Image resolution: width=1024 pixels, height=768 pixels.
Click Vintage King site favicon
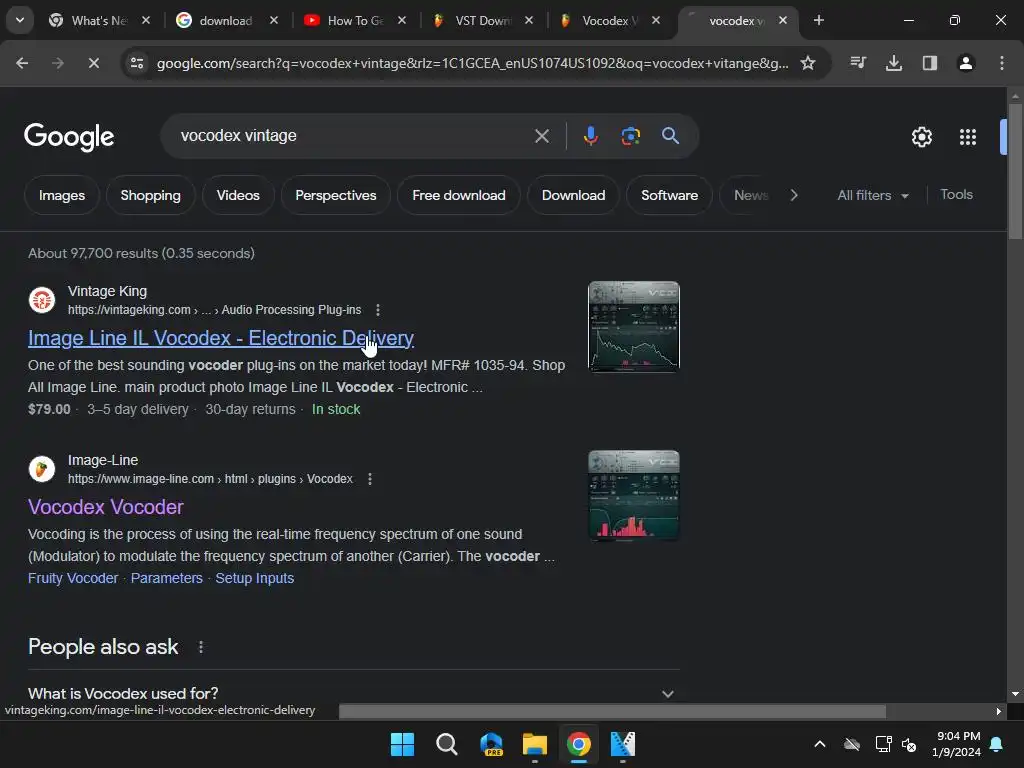click(42, 300)
